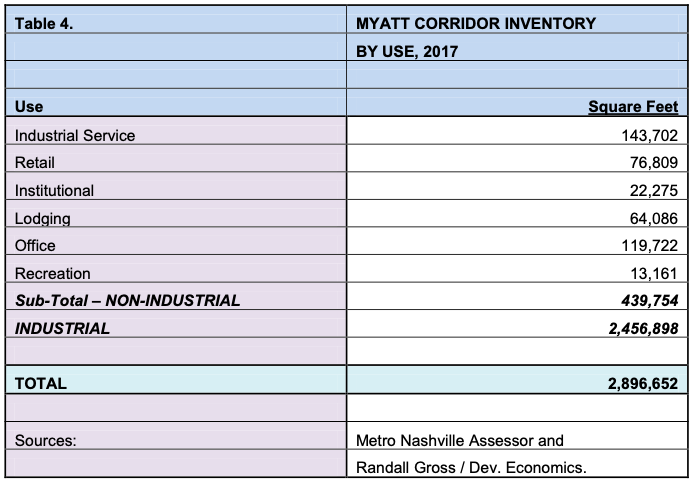Select the 'Industrial Service' row label
The width and height of the screenshot is (695, 484).
tap(75, 135)
